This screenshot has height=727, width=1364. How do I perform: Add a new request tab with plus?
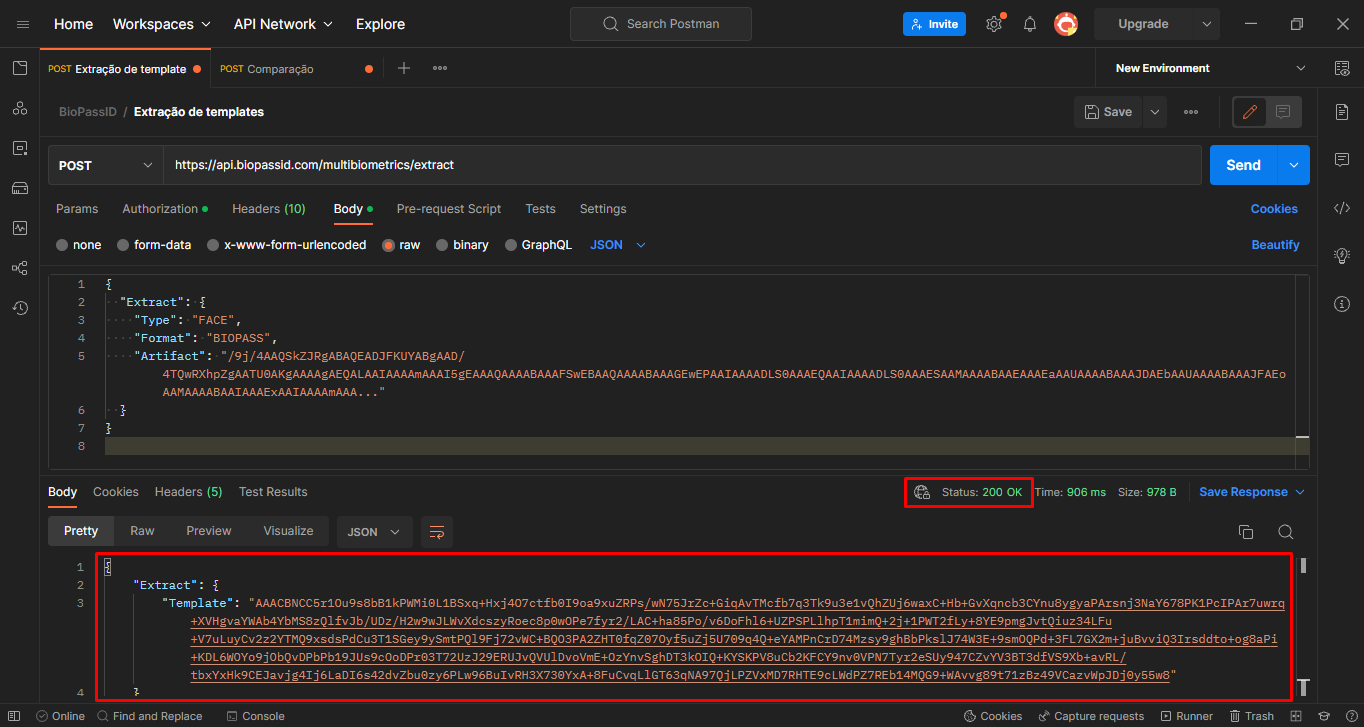(404, 68)
